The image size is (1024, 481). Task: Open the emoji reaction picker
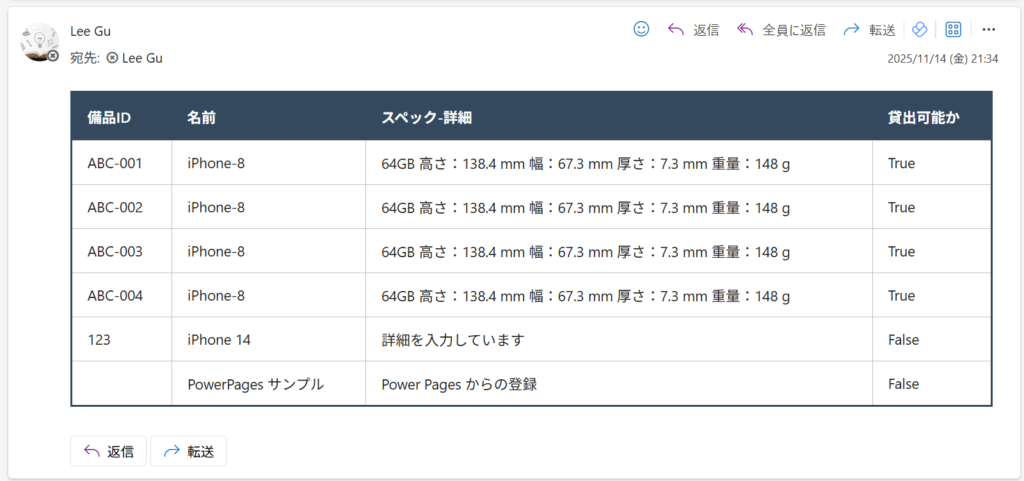coord(642,30)
